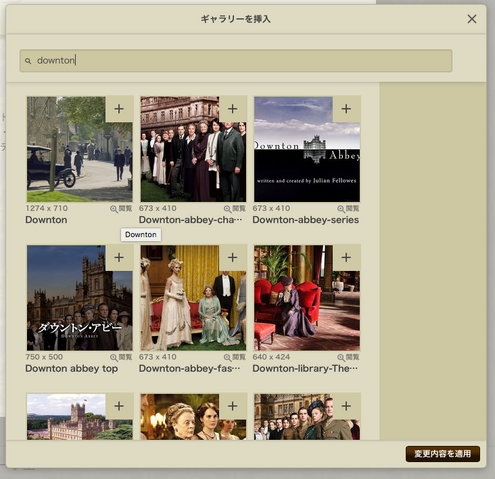Image resolution: width=495 pixels, height=479 pixels.
Task: Preview Downton-library-The… image with 閲覧
Action: [x=348, y=358]
